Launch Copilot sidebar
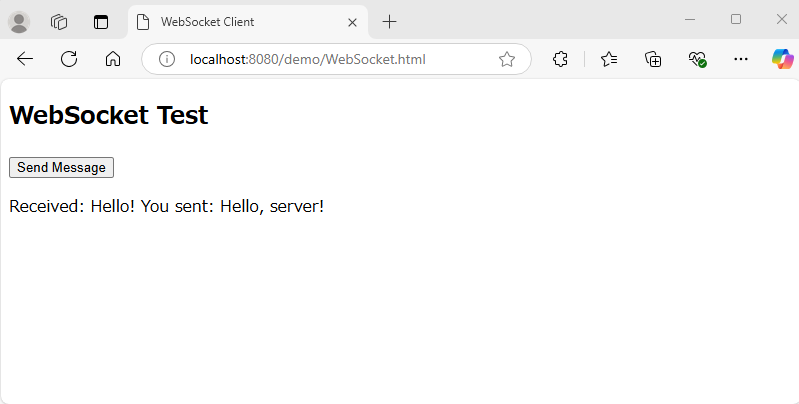The height and width of the screenshot is (404, 799). click(783, 59)
